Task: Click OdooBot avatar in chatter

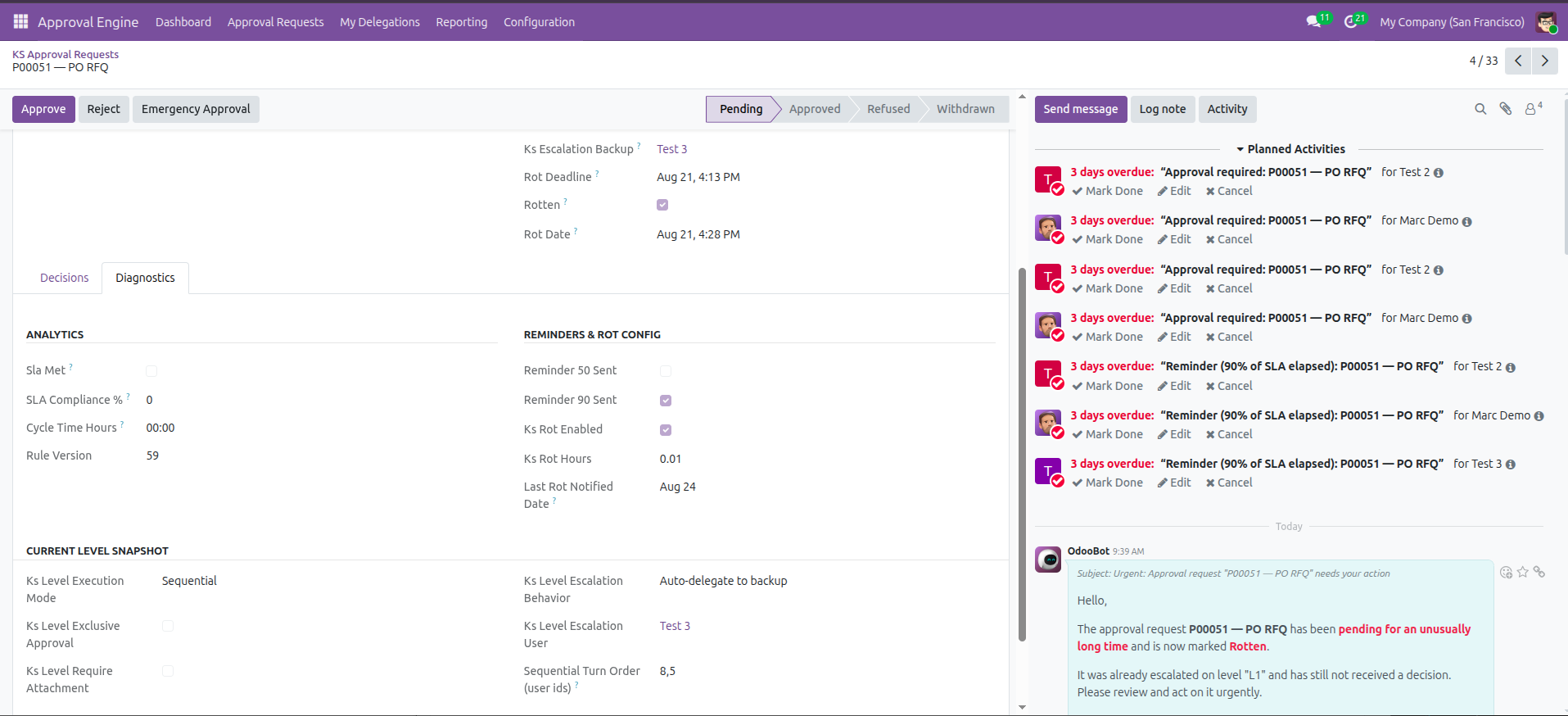Action: pyautogui.click(x=1048, y=560)
